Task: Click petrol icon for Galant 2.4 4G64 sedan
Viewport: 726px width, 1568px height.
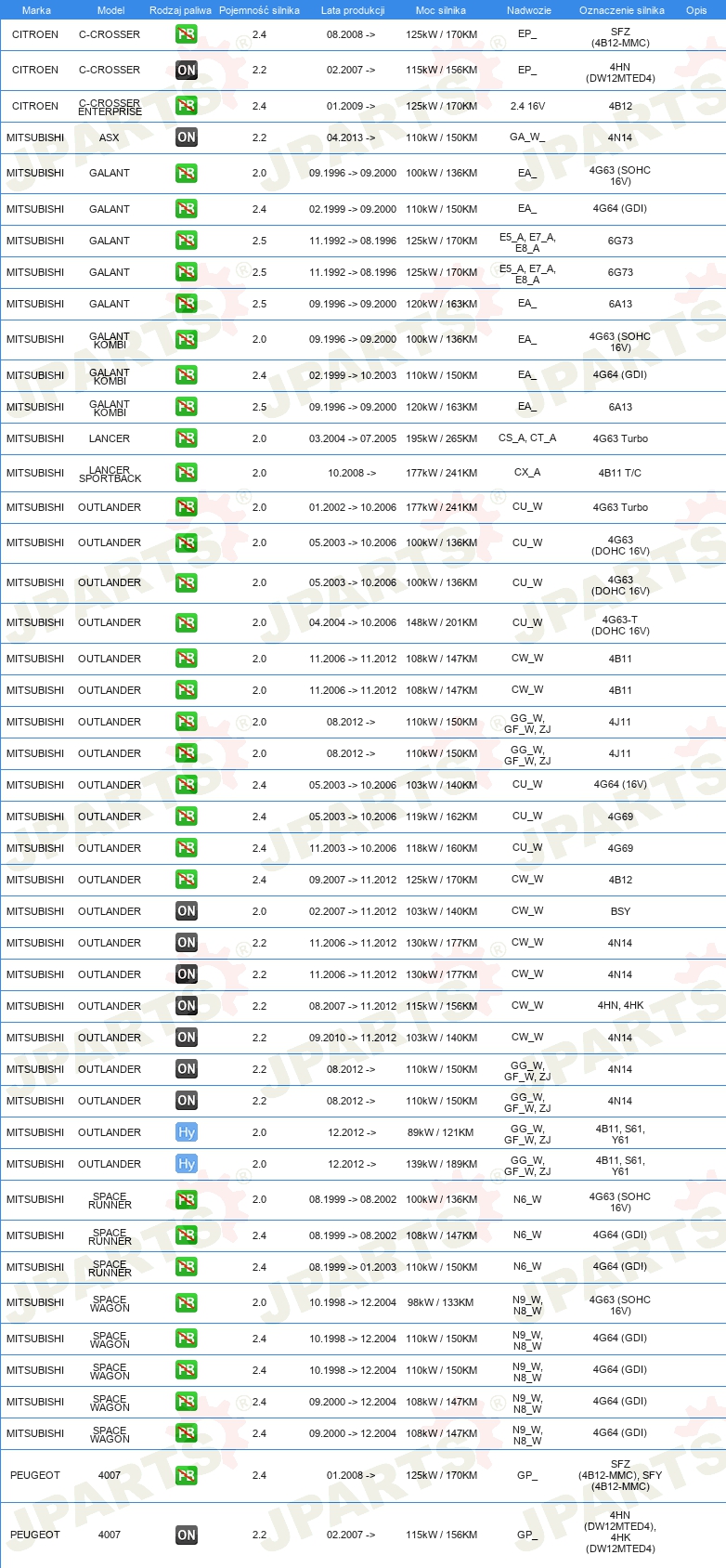Action: click(187, 209)
